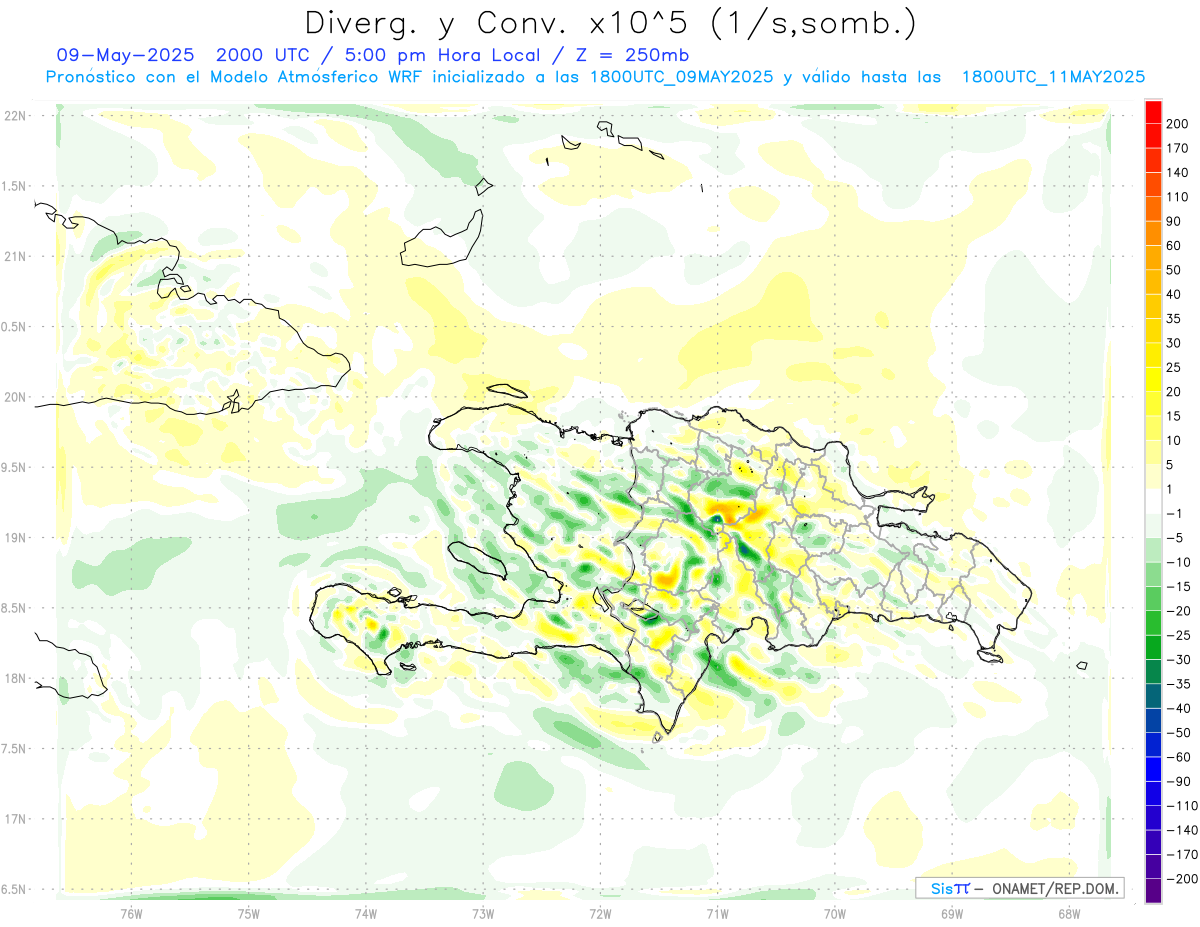
Task: Click the colorbar value -110
Action: pyautogui.click(x=1182, y=806)
